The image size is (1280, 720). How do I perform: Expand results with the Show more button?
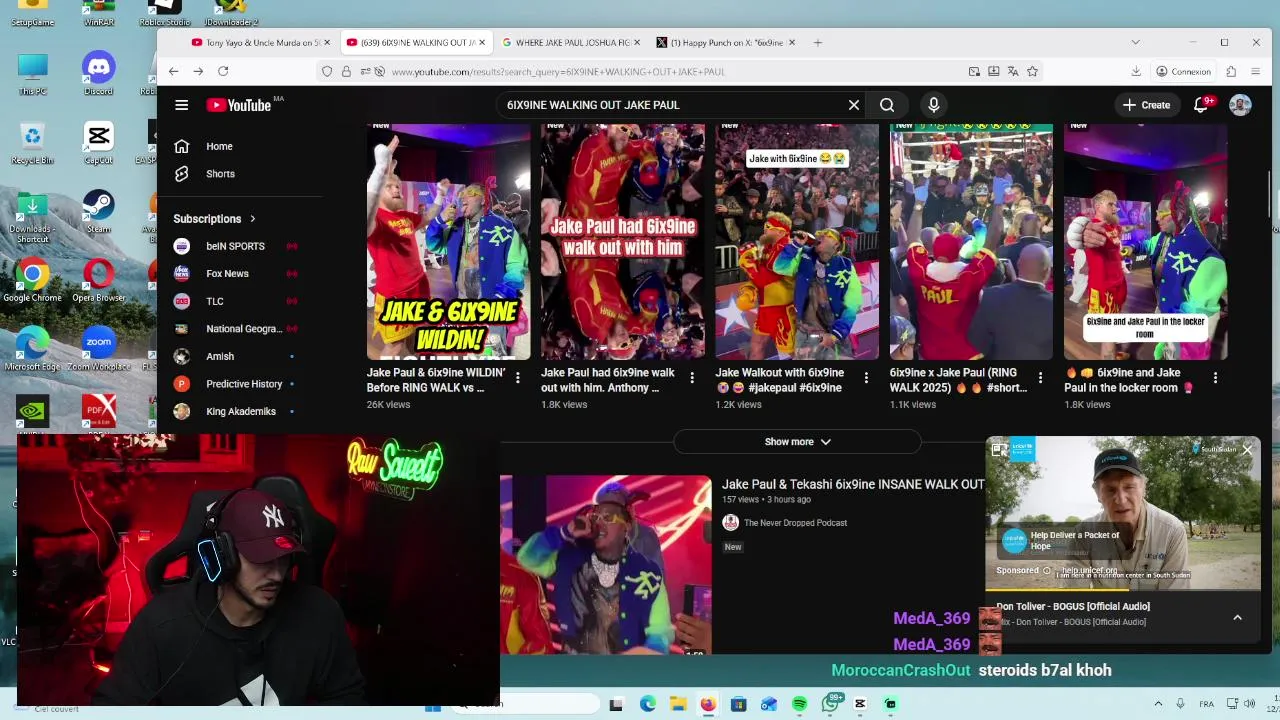(x=797, y=442)
